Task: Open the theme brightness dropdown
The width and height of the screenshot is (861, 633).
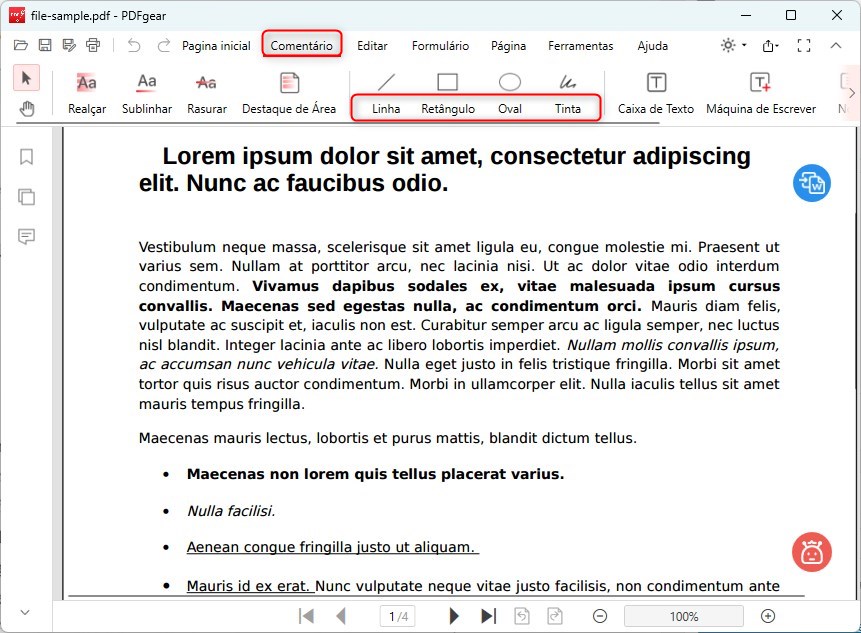Action: pos(732,45)
